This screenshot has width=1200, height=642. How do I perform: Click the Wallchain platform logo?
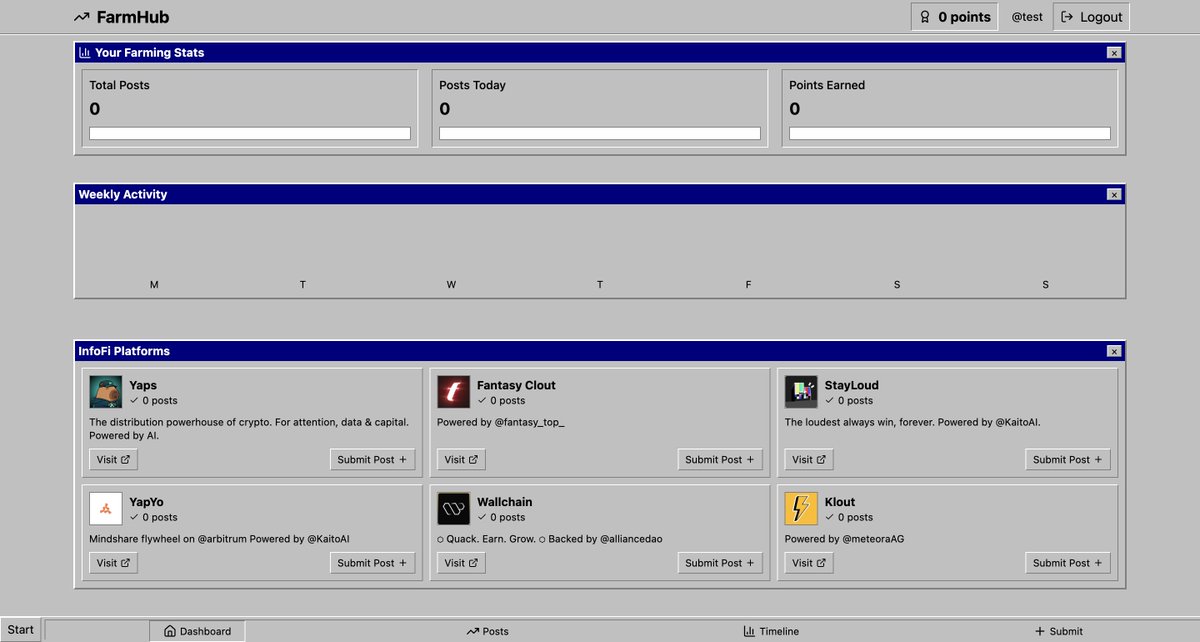coord(454,509)
